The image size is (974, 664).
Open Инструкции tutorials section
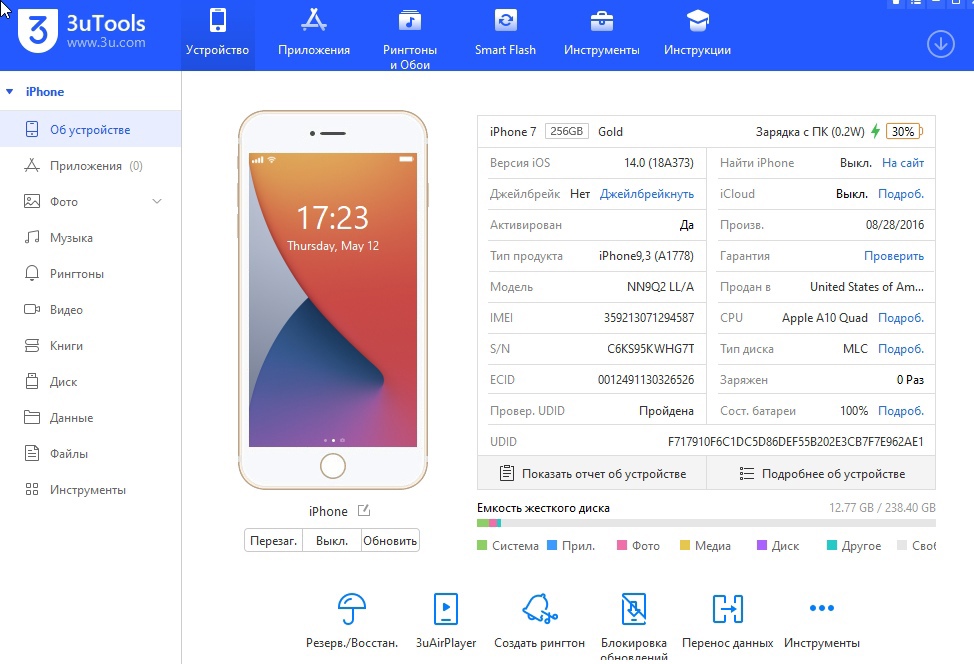tap(697, 32)
